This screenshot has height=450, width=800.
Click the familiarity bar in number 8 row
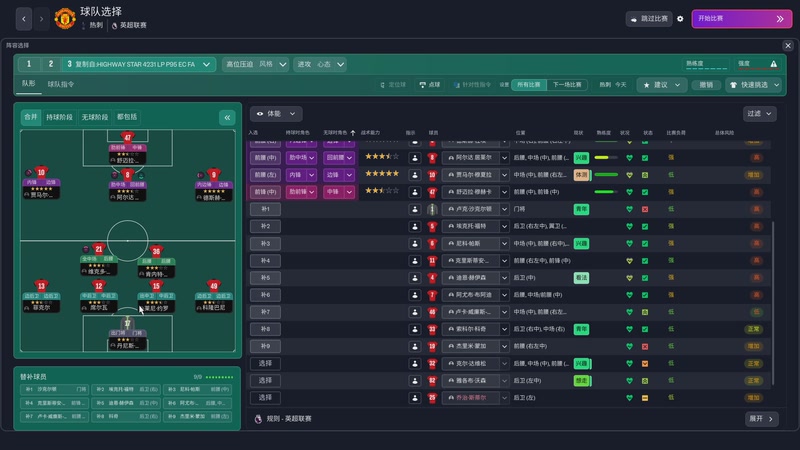[x=606, y=158]
